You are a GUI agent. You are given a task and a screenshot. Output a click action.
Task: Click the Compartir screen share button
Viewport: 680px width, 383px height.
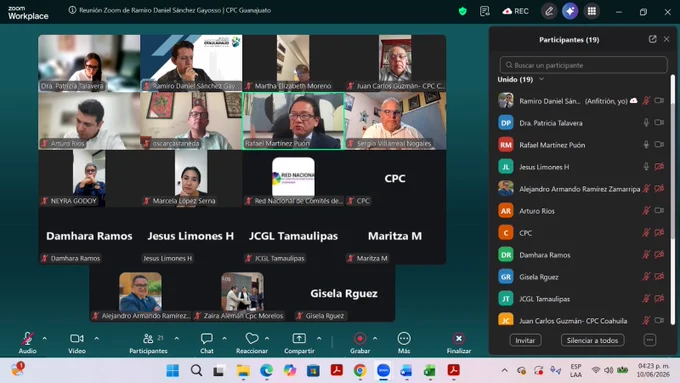pos(299,343)
